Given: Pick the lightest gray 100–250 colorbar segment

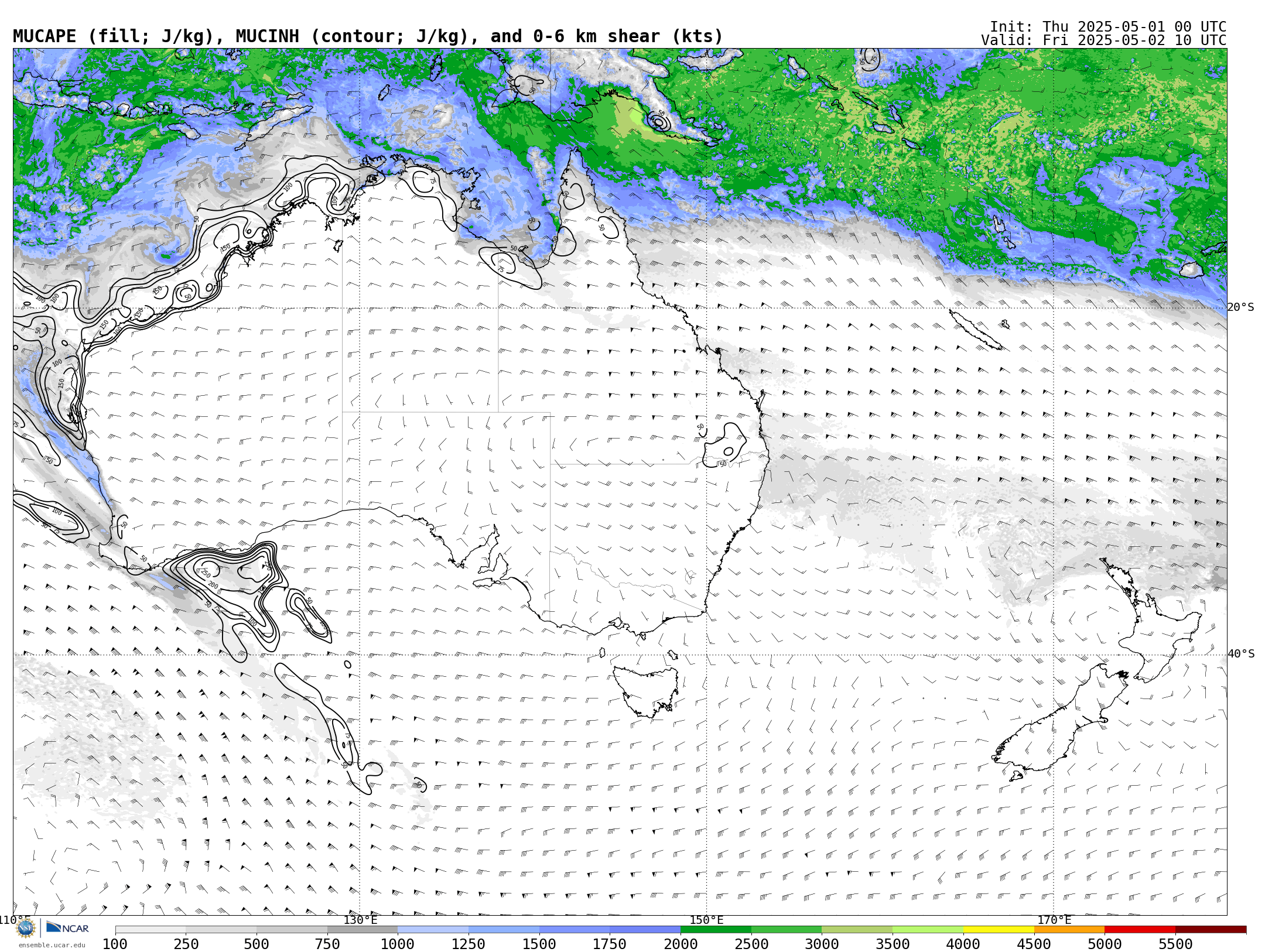Looking at the screenshot, I should [151, 930].
